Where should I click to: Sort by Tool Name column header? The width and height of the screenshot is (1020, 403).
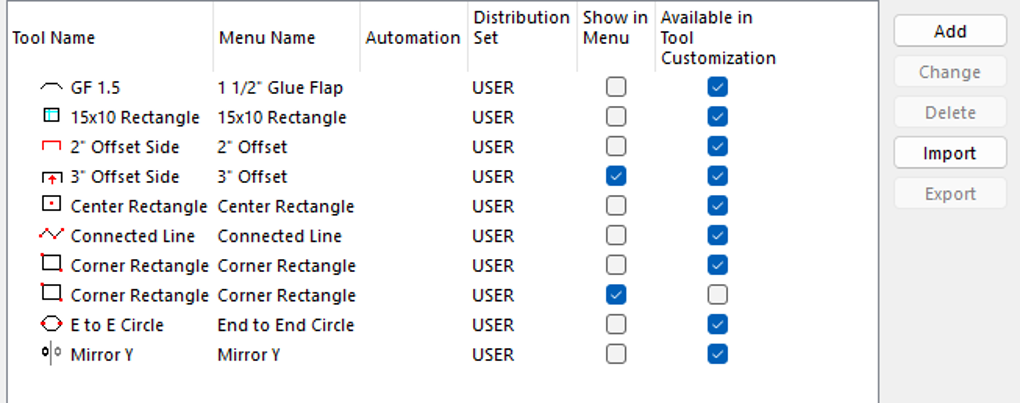click(53, 38)
